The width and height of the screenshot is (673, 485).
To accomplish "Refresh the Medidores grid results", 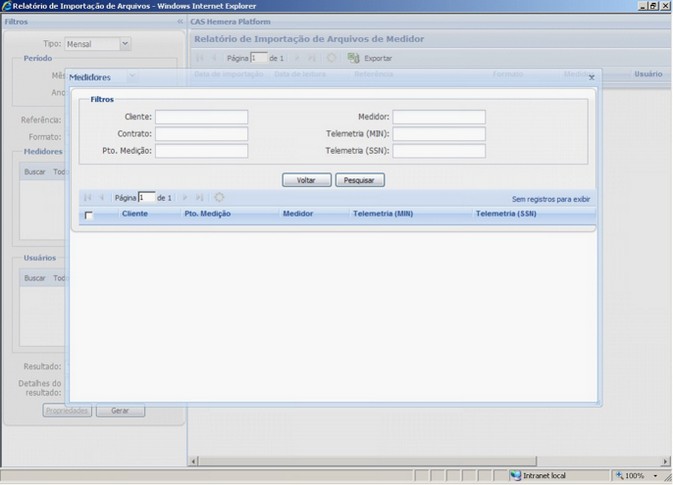I will click(219, 198).
